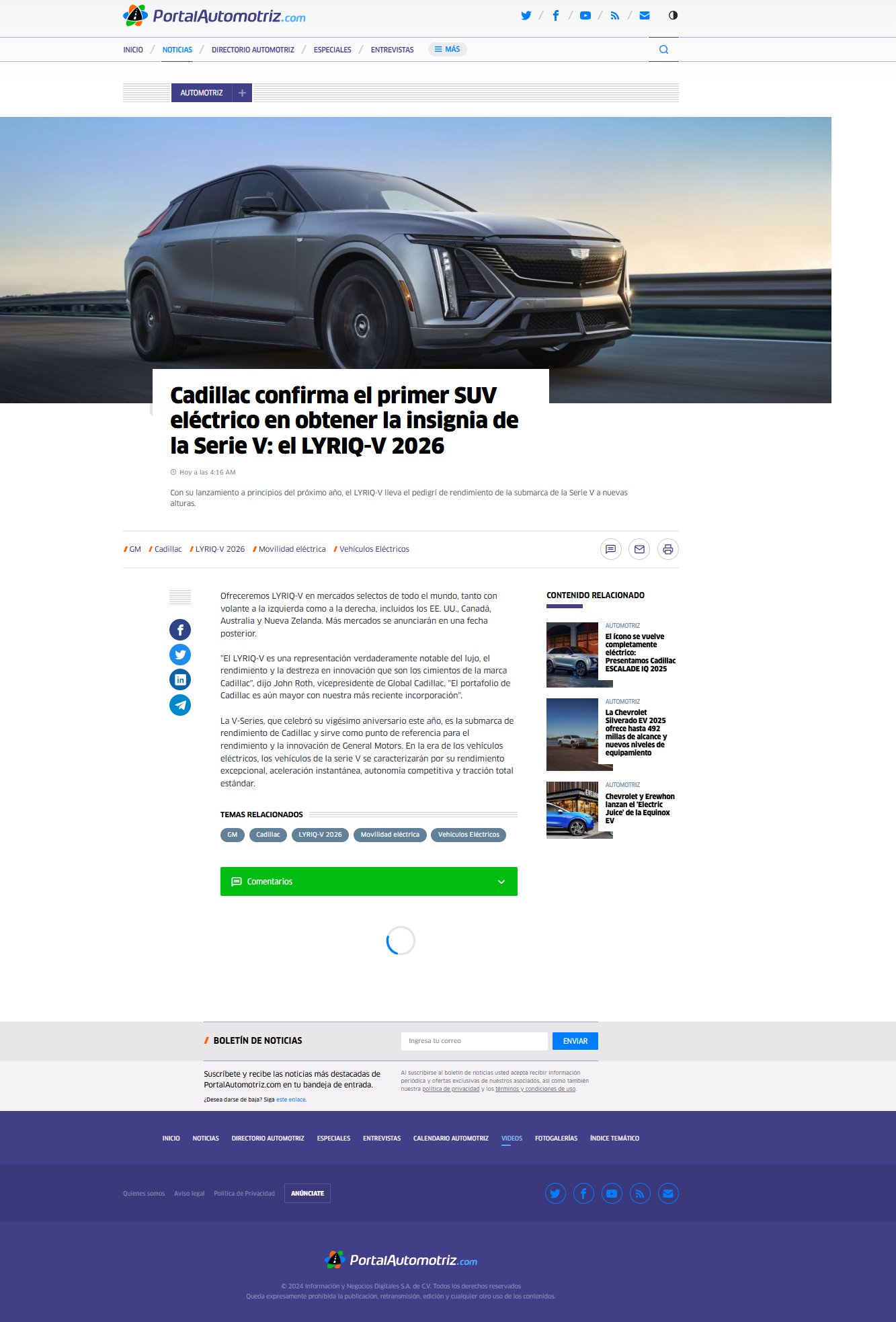Open ENTREVISTAS in the top navigation

(x=393, y=50)
